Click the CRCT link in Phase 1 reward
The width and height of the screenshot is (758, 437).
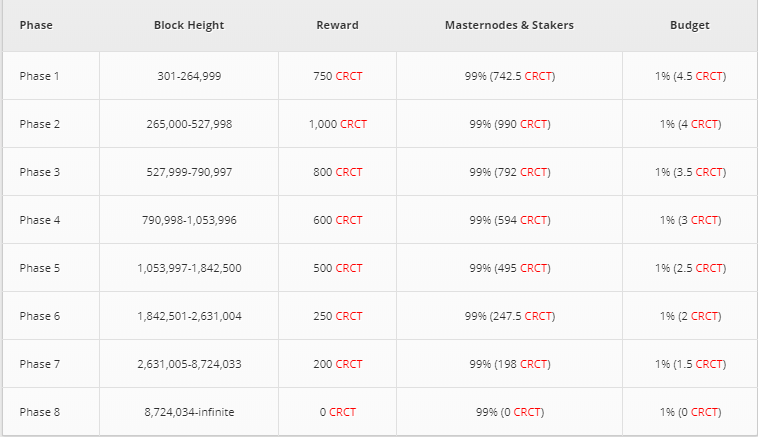tap(349, 76)
